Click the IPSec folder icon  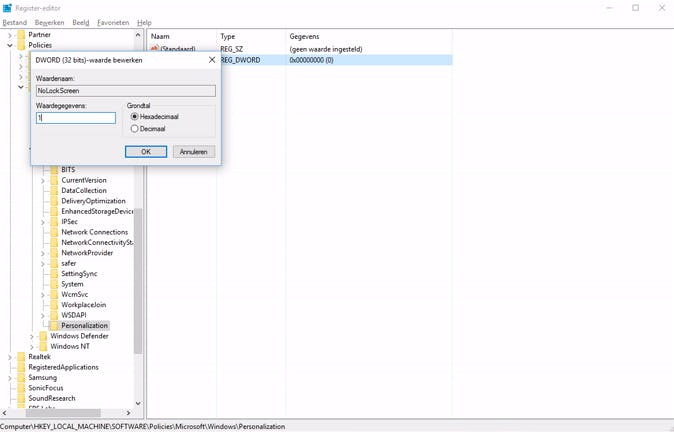pyautogui.click(x=54, y=222)
